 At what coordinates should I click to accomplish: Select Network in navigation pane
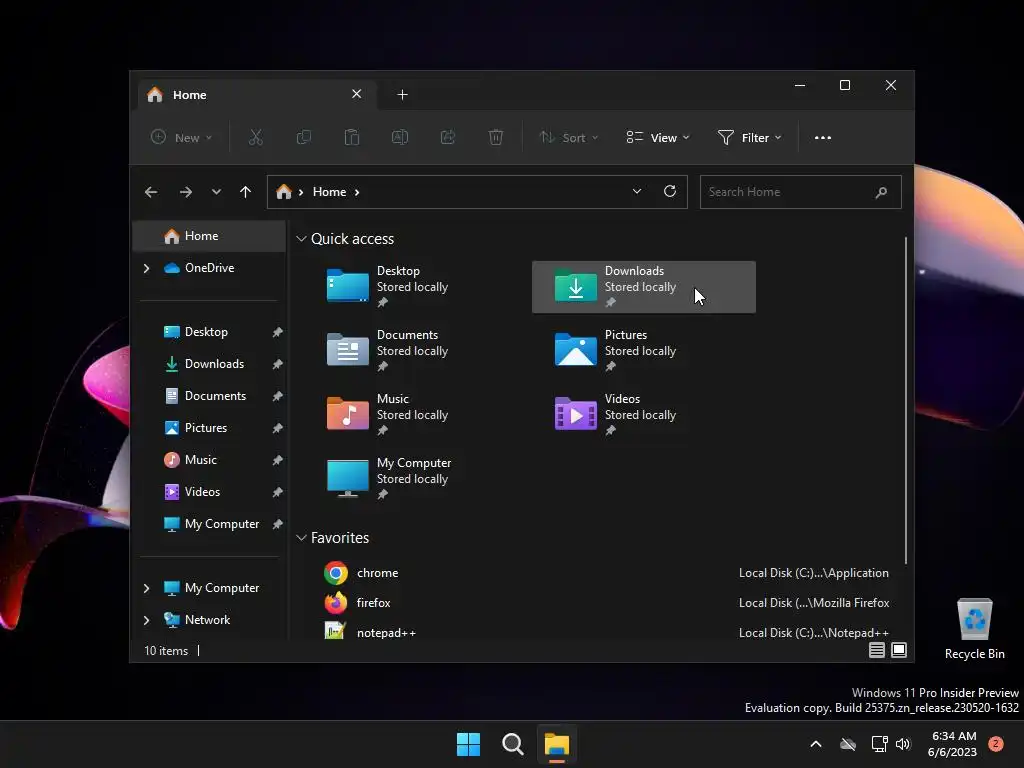(209, 620)
